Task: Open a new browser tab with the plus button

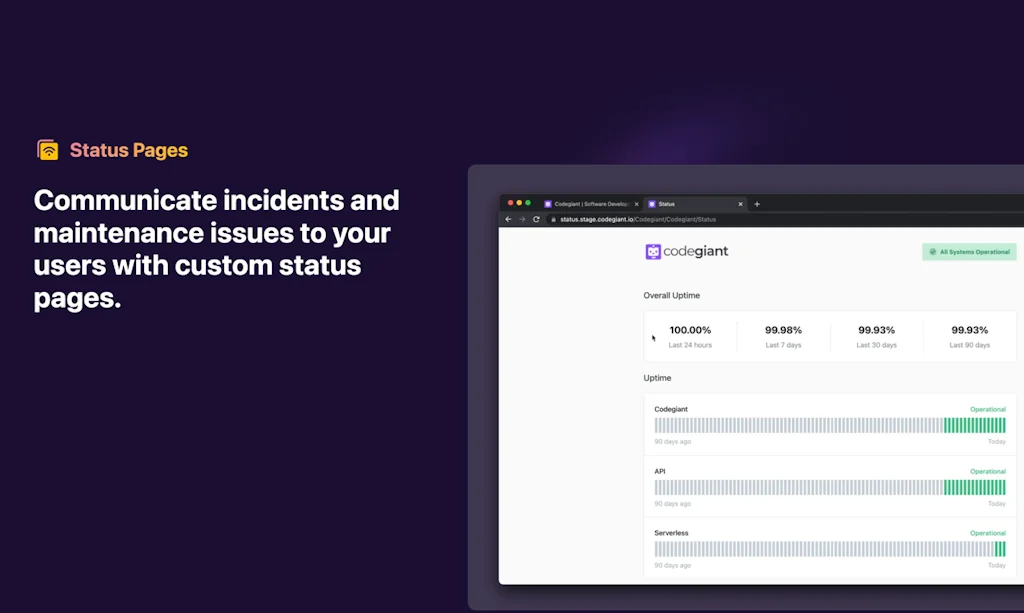Action: click(757, 203)
